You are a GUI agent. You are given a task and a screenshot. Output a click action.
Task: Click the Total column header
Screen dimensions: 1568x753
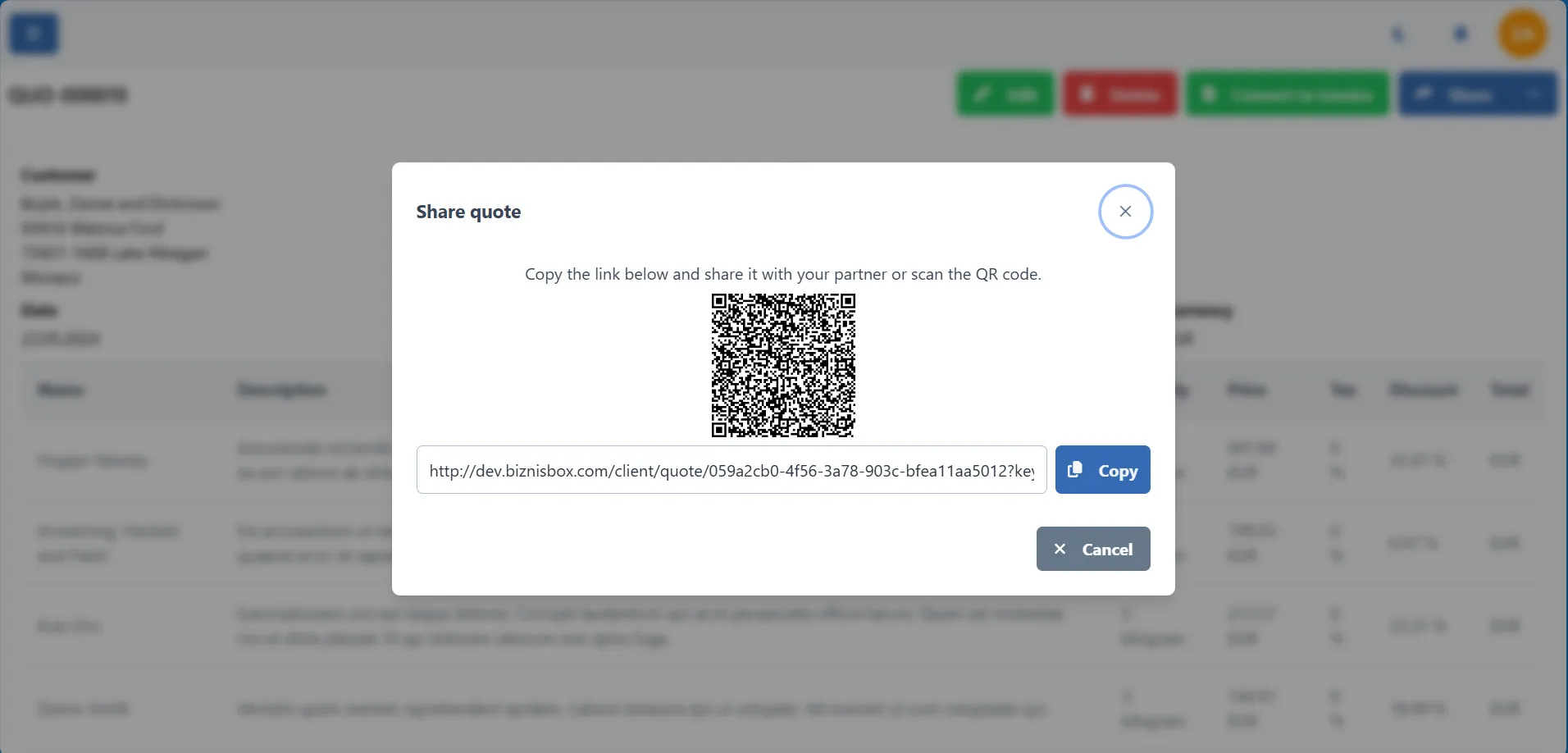coord(1510,390)
